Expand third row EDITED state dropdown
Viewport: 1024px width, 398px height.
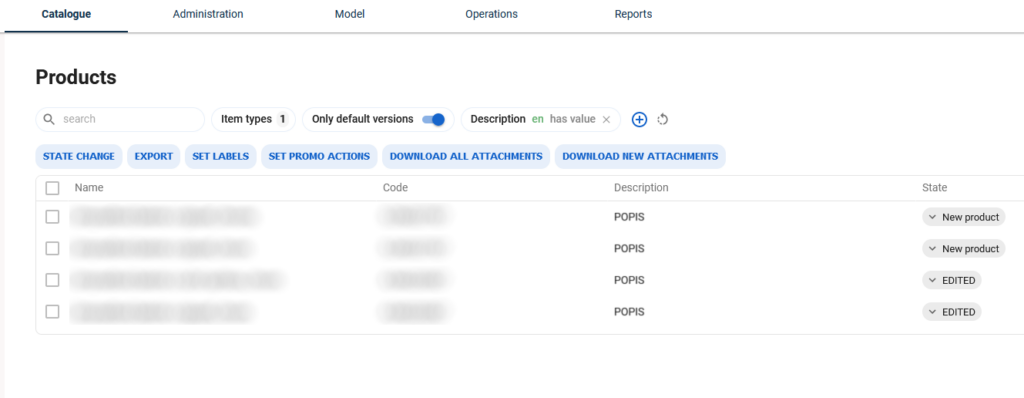point(952,280)
